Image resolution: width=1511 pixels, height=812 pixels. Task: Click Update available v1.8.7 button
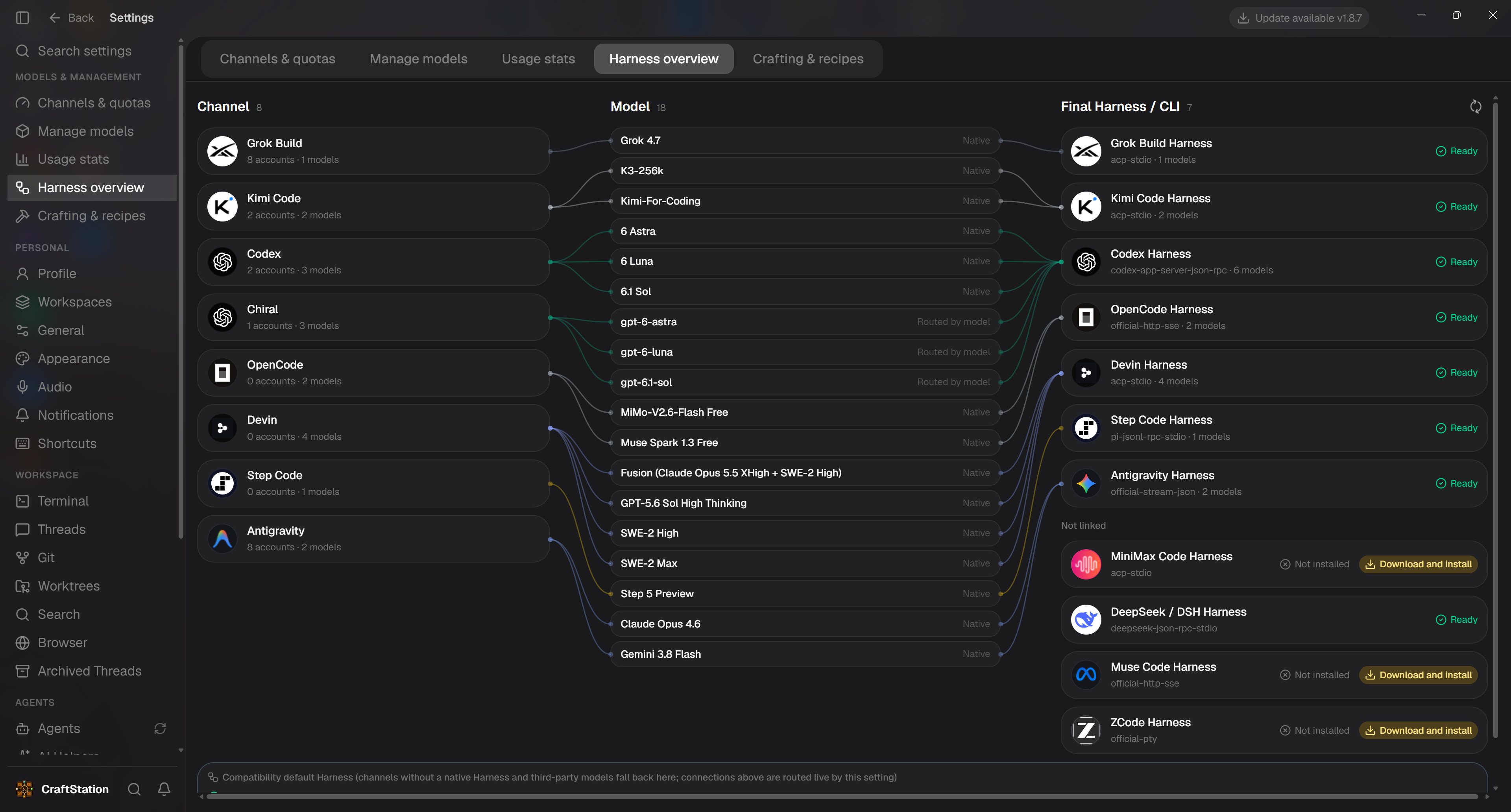point(1299,18)
